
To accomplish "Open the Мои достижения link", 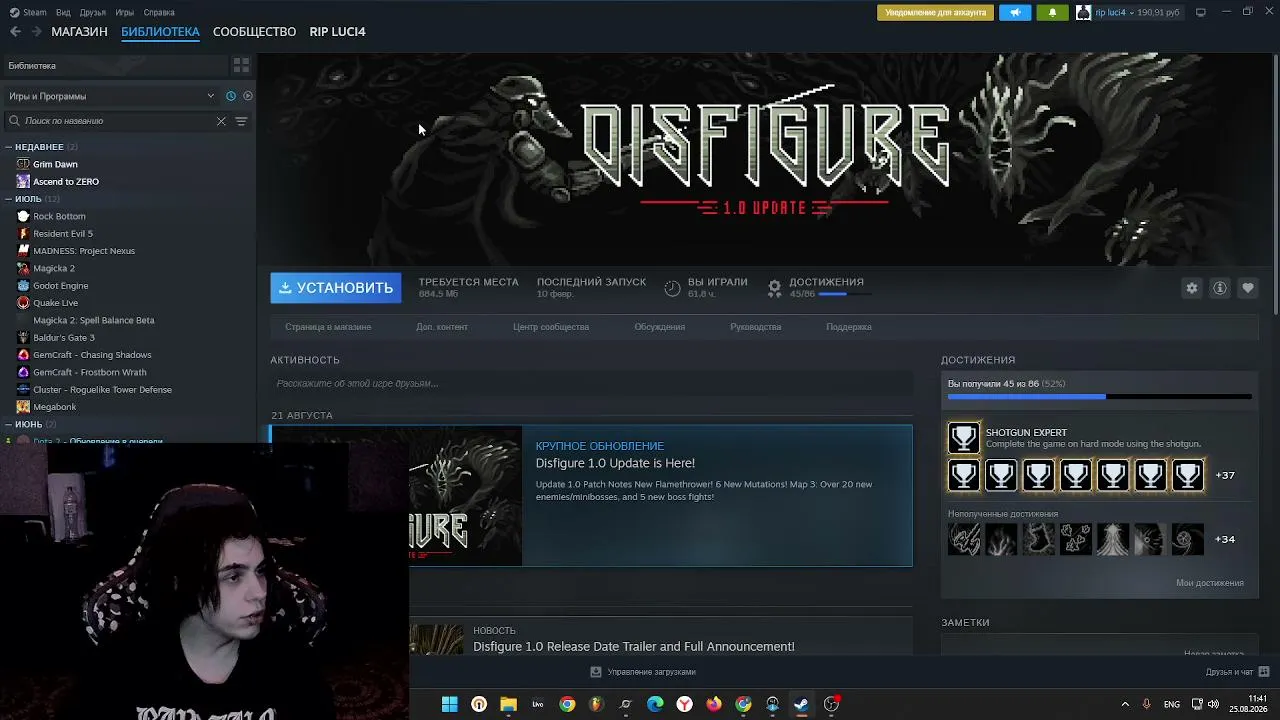I will 1210,583.
